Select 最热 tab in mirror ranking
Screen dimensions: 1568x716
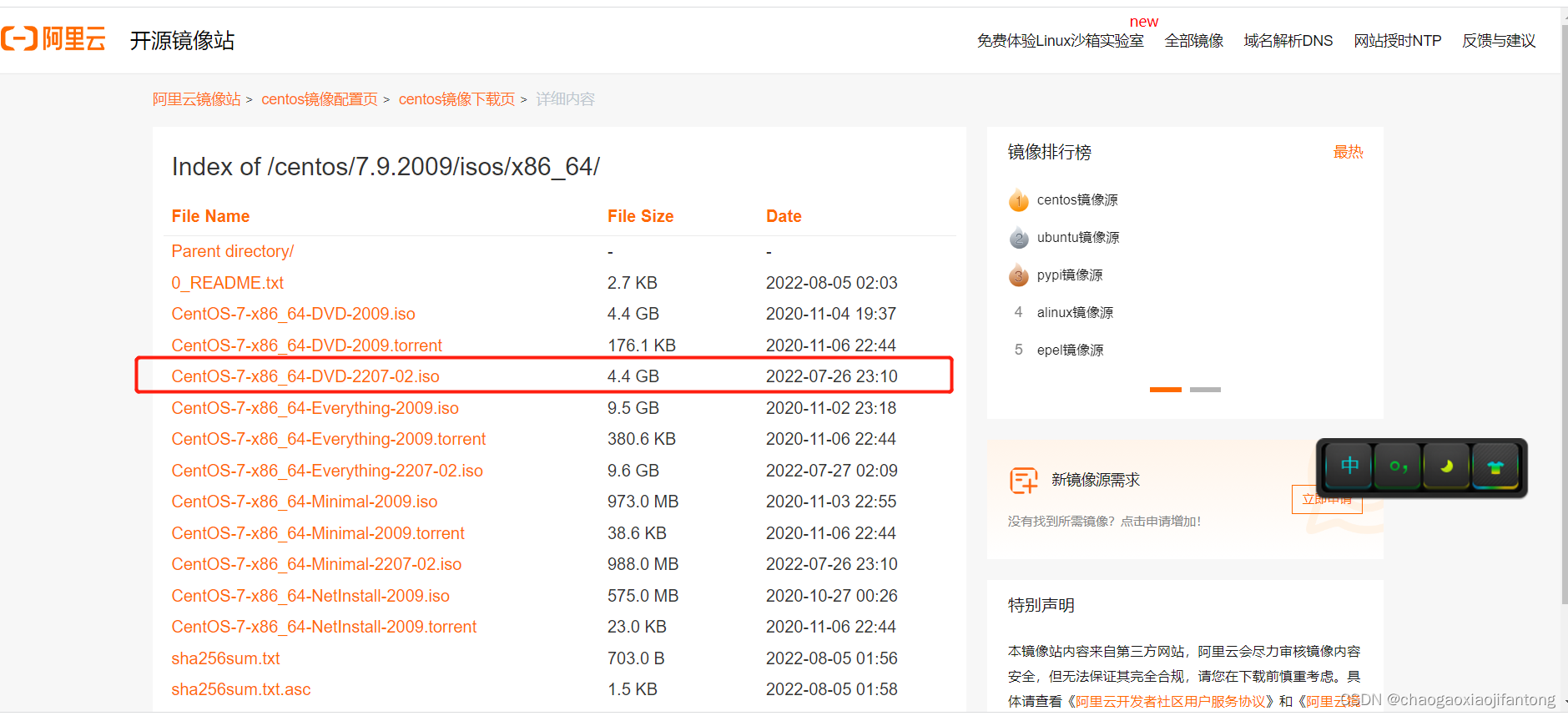point(1348,152)
